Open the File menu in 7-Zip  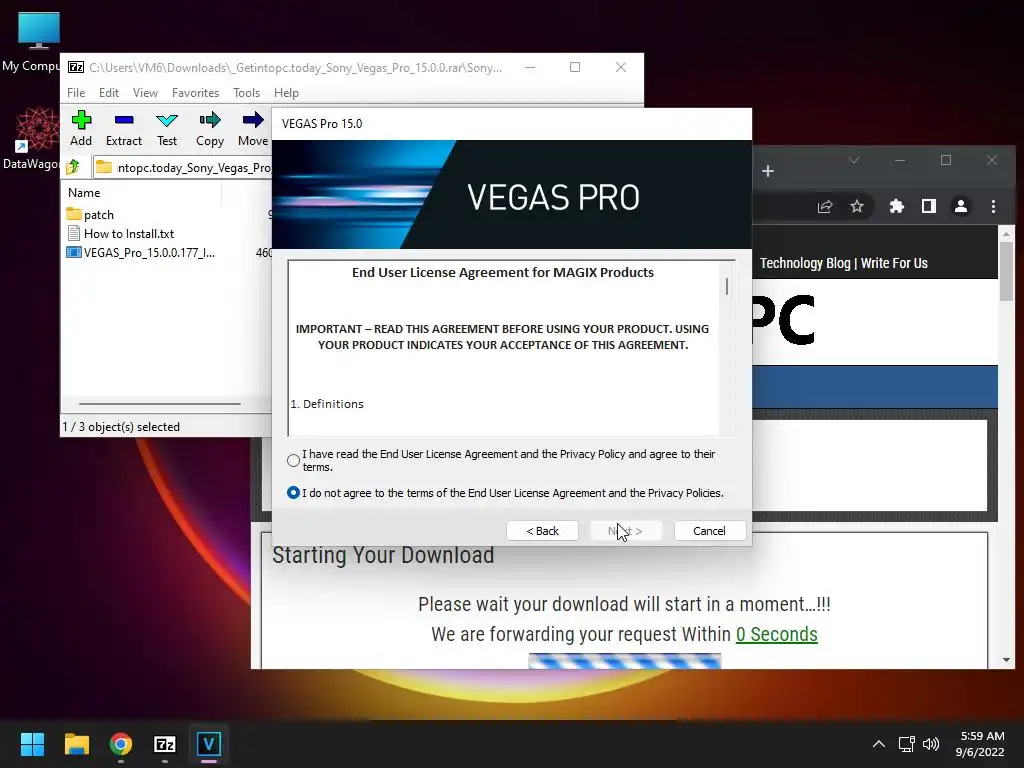tap(76, 93)
